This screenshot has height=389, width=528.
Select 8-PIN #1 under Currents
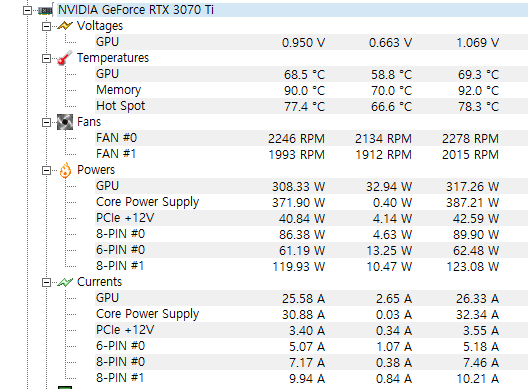[x=120, y=378]
